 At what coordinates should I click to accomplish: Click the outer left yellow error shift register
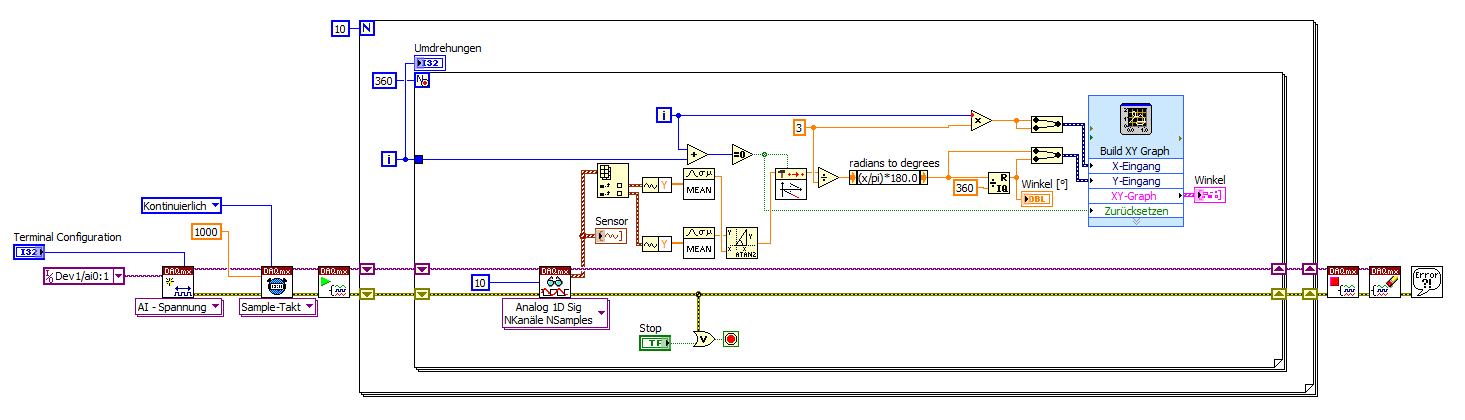click(367, 293)
